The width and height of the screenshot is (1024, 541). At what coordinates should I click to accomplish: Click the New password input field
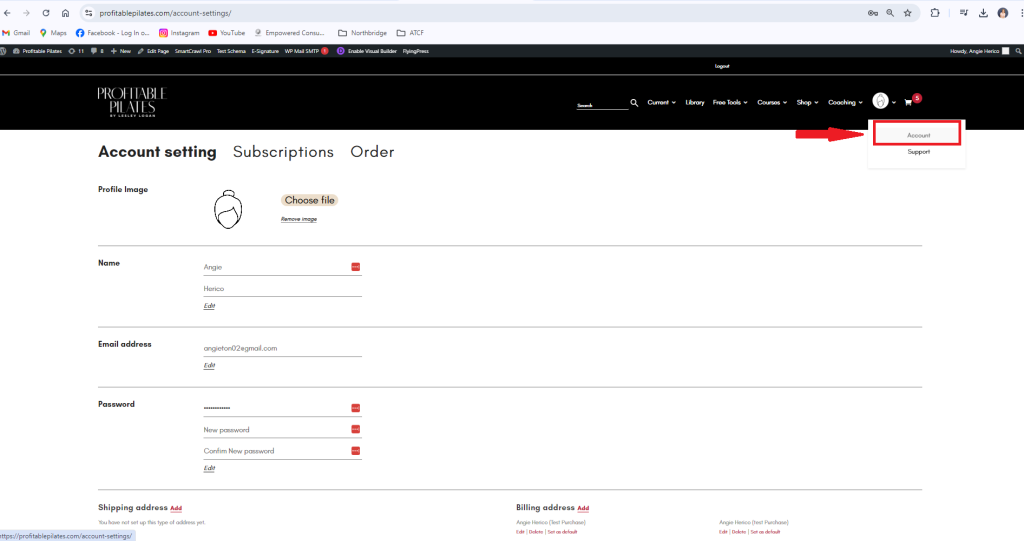pyautogui.click(x=275, y=430)
